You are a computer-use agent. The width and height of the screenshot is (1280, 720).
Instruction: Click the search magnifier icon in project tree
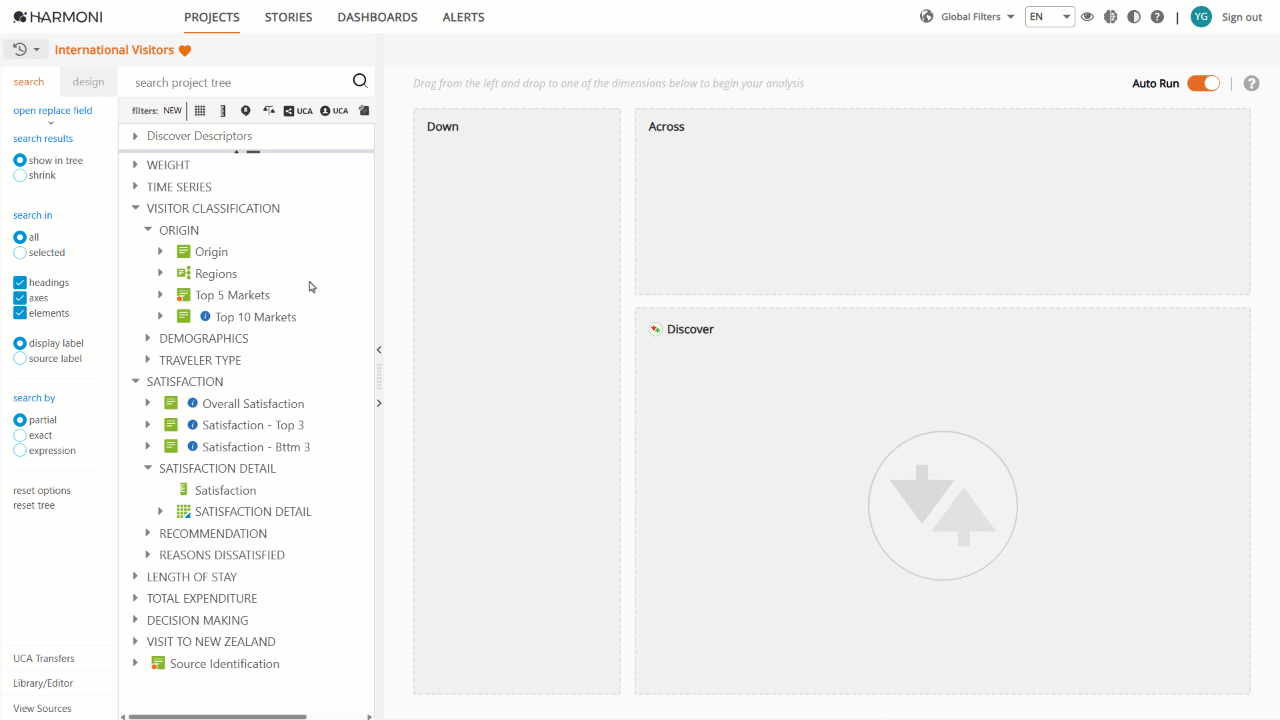click(x=360, y=82)
